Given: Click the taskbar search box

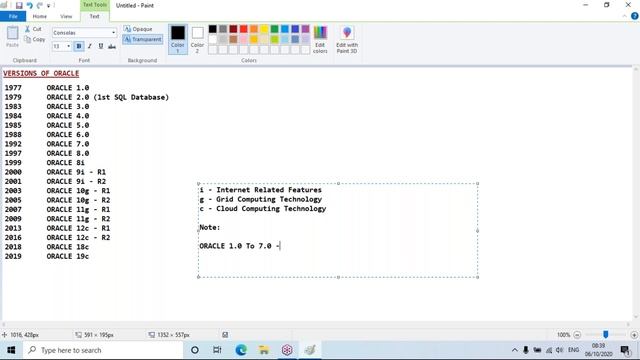Looking at the screenshot, I should [x=102, y=350].
